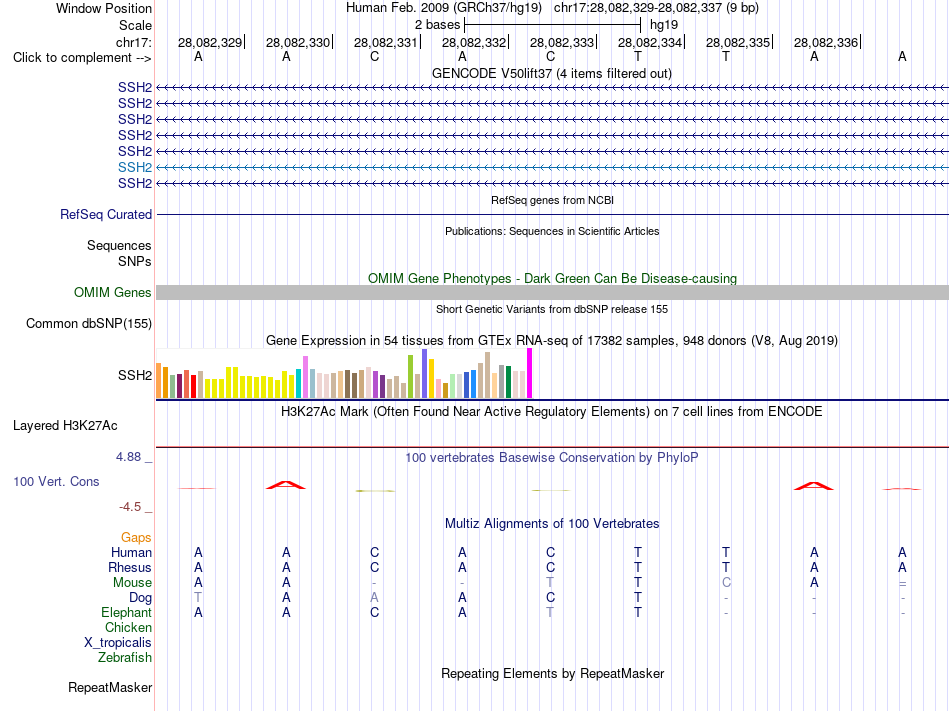This screenshot has height=711, width=950.
Task: Click the Zebrafish species label
Action: (125, 657)
